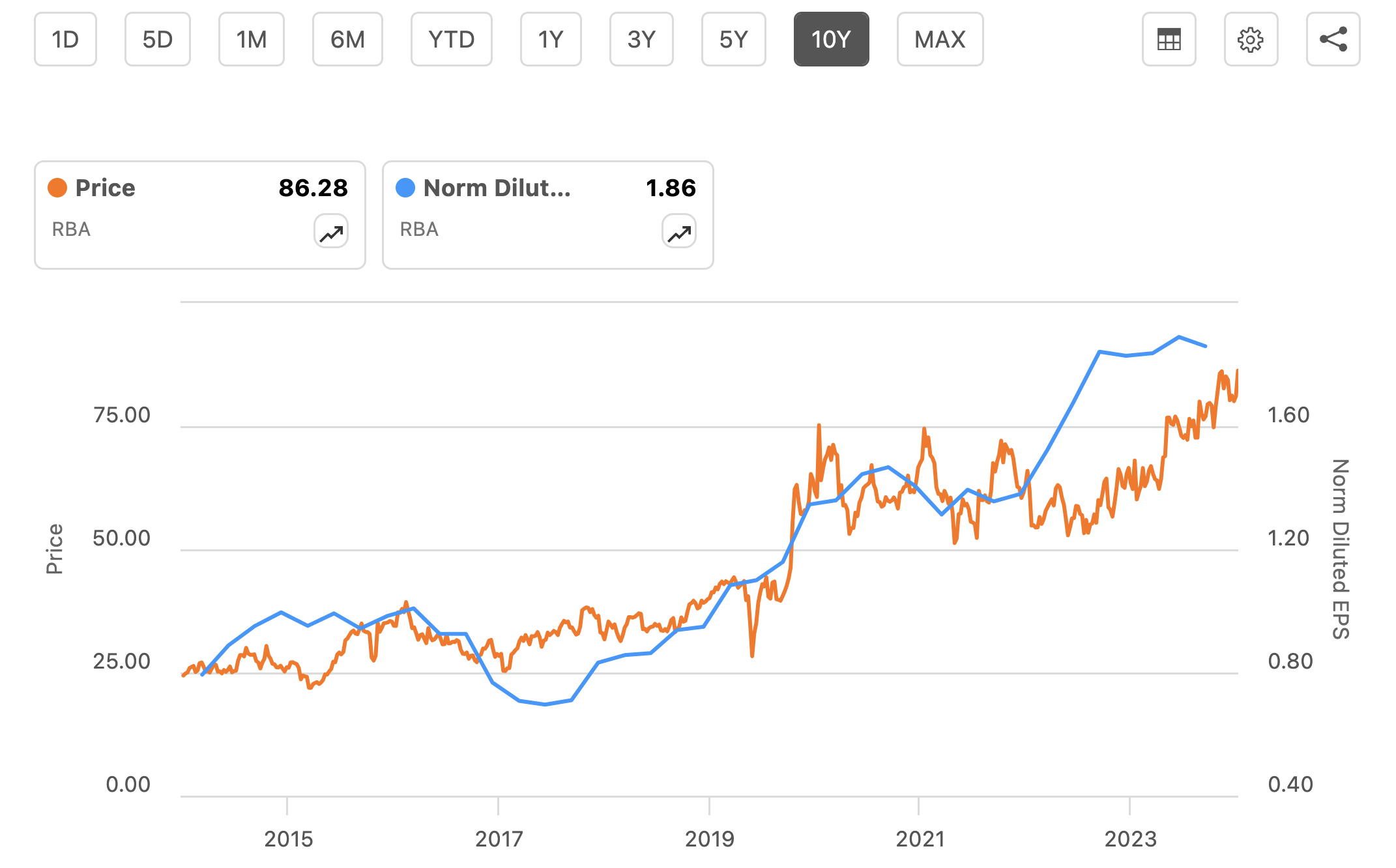Click the trend arrow icon on Price card
1396x868 pixels.
pyautogui.click(x=330, y=231)
